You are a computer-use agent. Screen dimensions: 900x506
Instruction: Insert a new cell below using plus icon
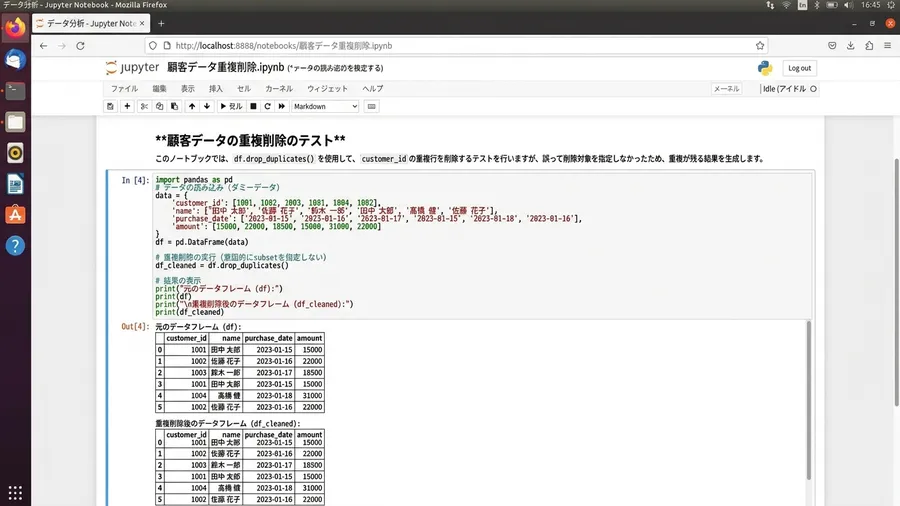127,106
